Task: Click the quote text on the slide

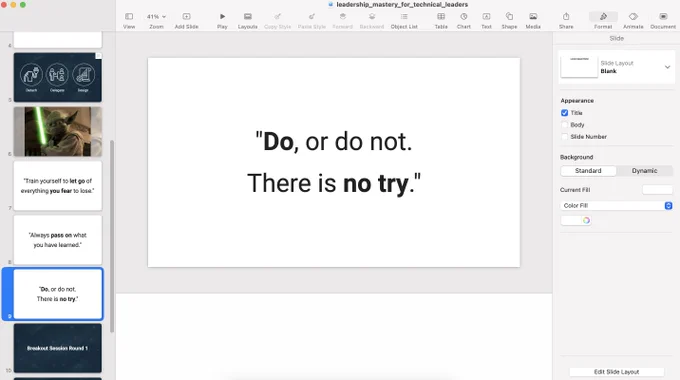Action: [x=333, y=162]
